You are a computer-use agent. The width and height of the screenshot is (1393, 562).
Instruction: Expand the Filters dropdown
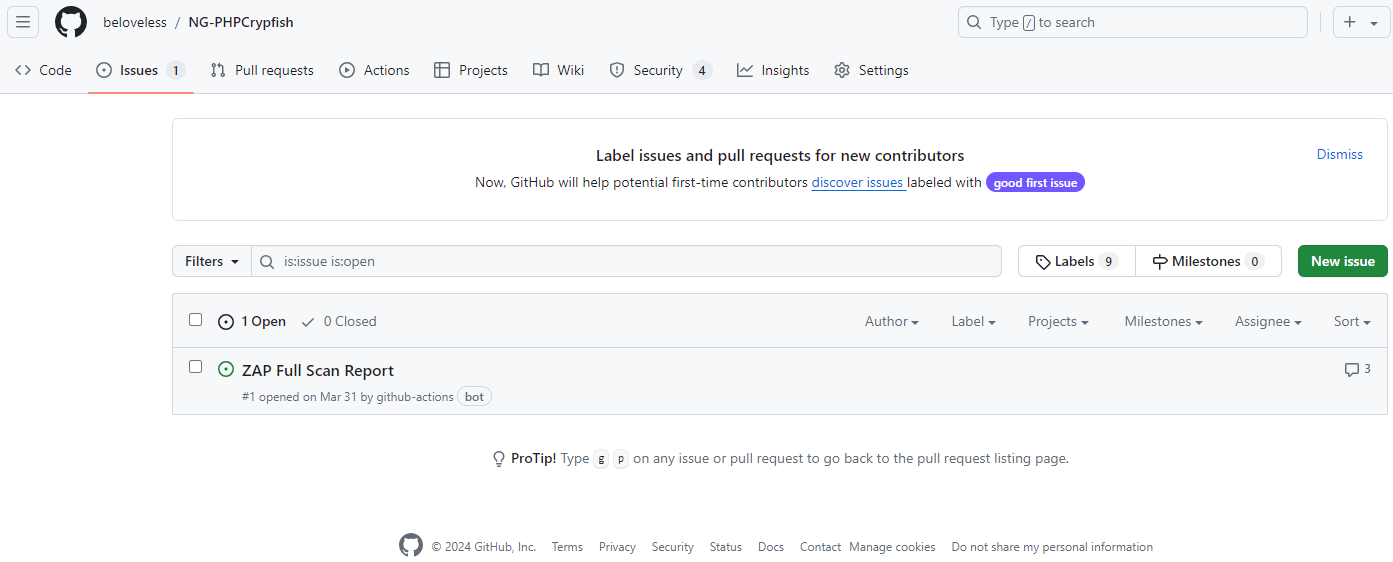pyautogui.click(x=212, y=261)
